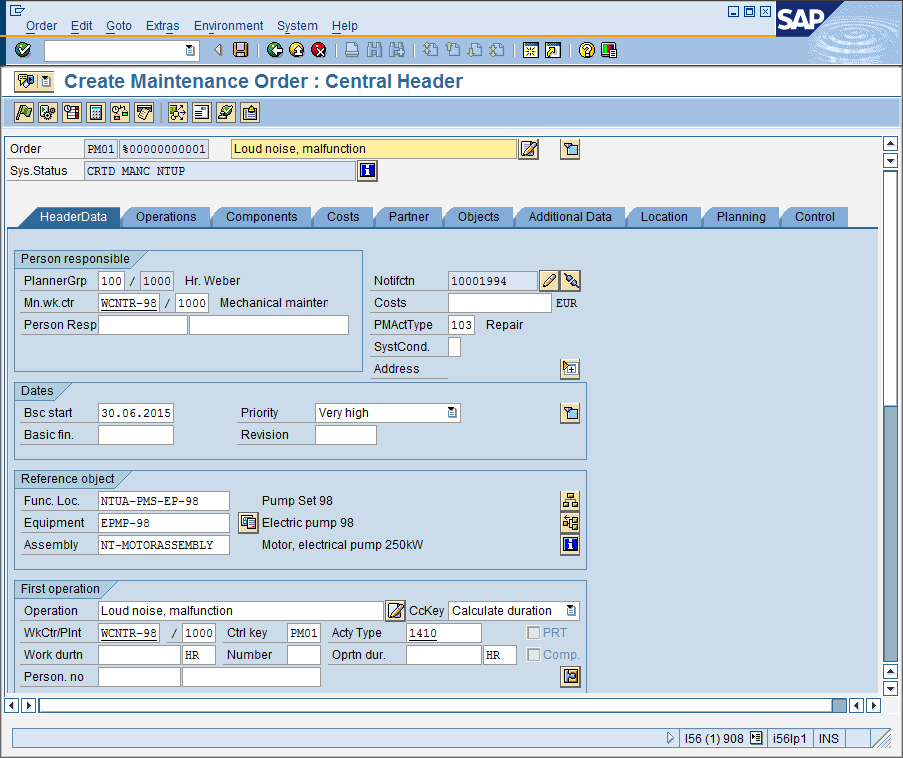Click the tree icon at the Equipment row's end
The height and width of the screenshot is (758, 903).
(x=570, y=522)
